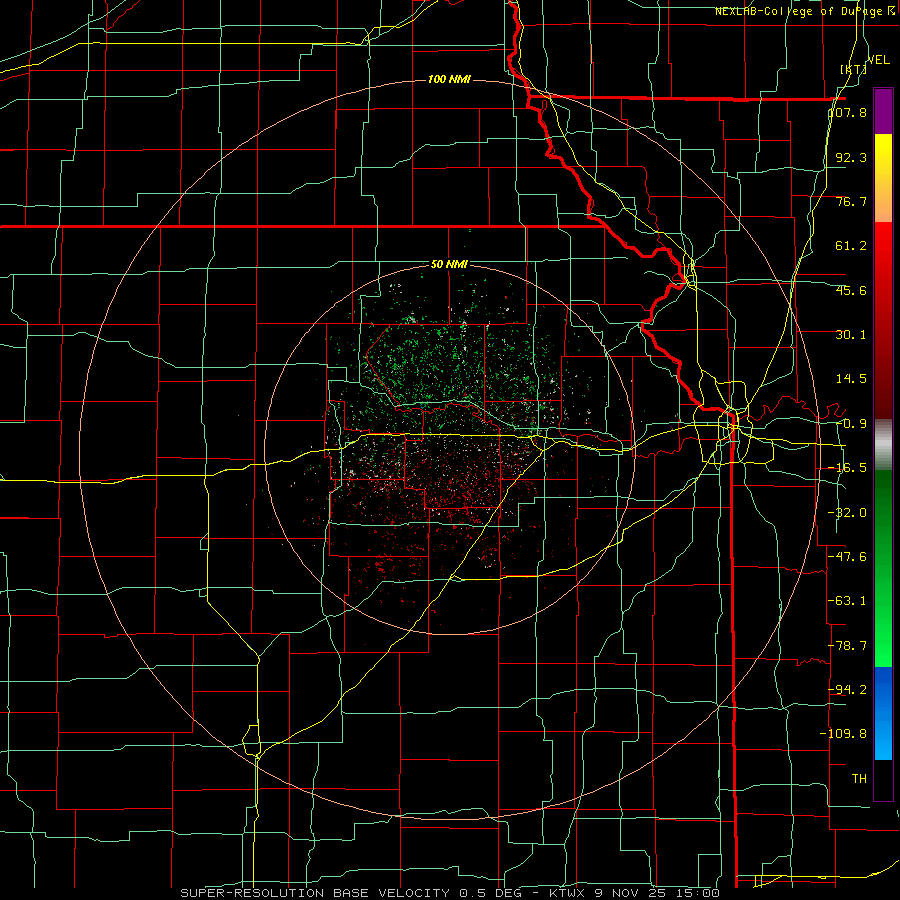Click the -78.7 value on velocity scale
Screen dimensions: 900x900
848,646
